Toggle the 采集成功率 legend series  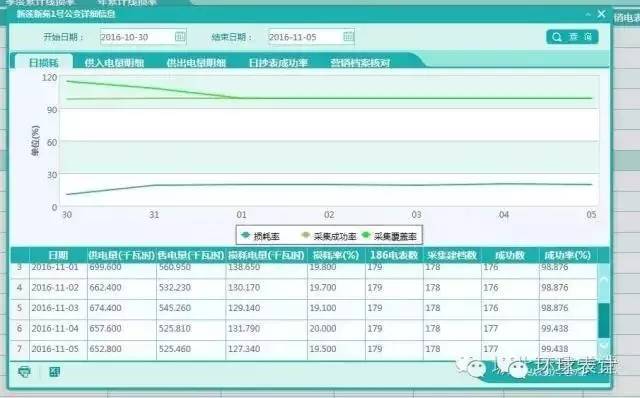tap(329, 236)
